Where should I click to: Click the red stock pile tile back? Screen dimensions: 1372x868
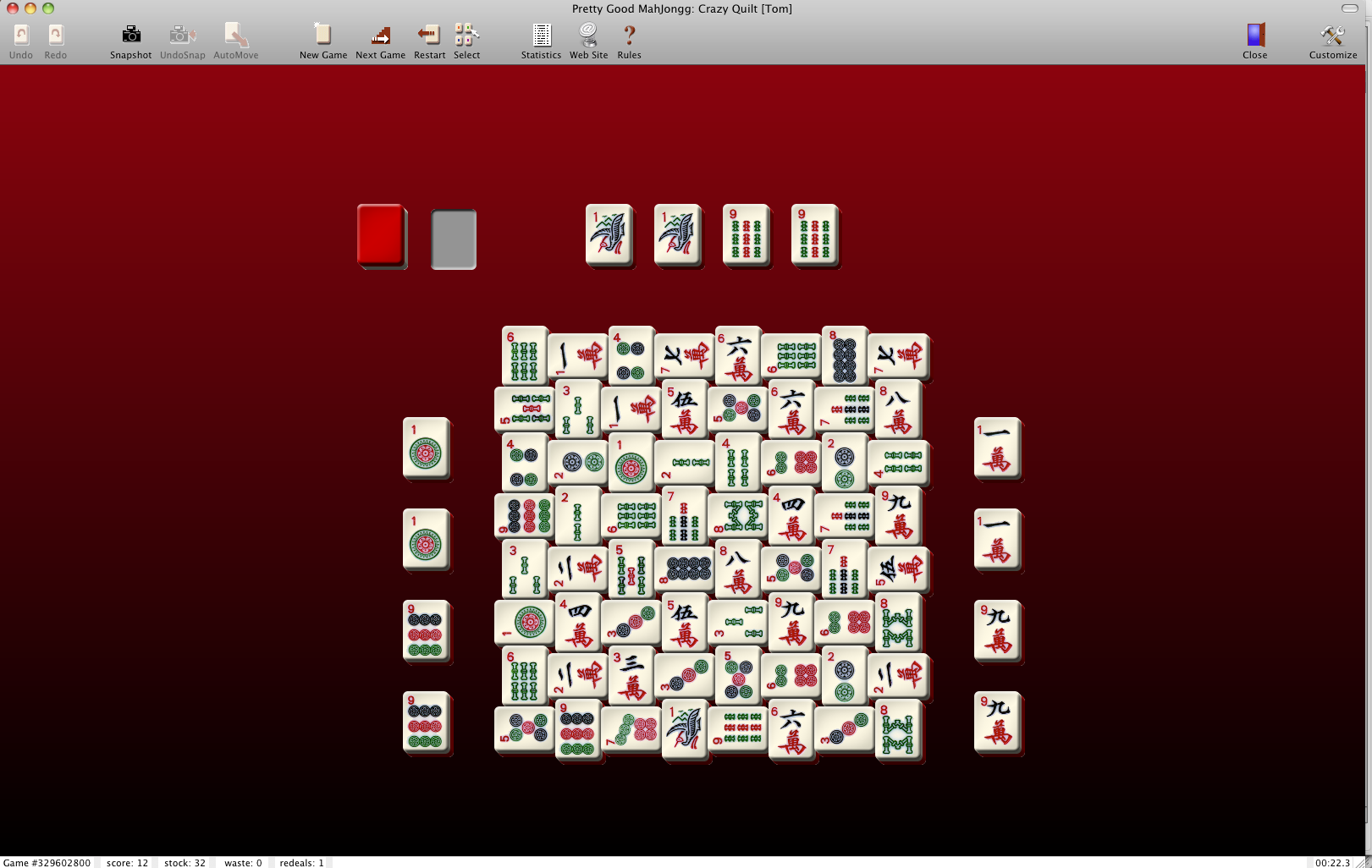coord(381,235)
